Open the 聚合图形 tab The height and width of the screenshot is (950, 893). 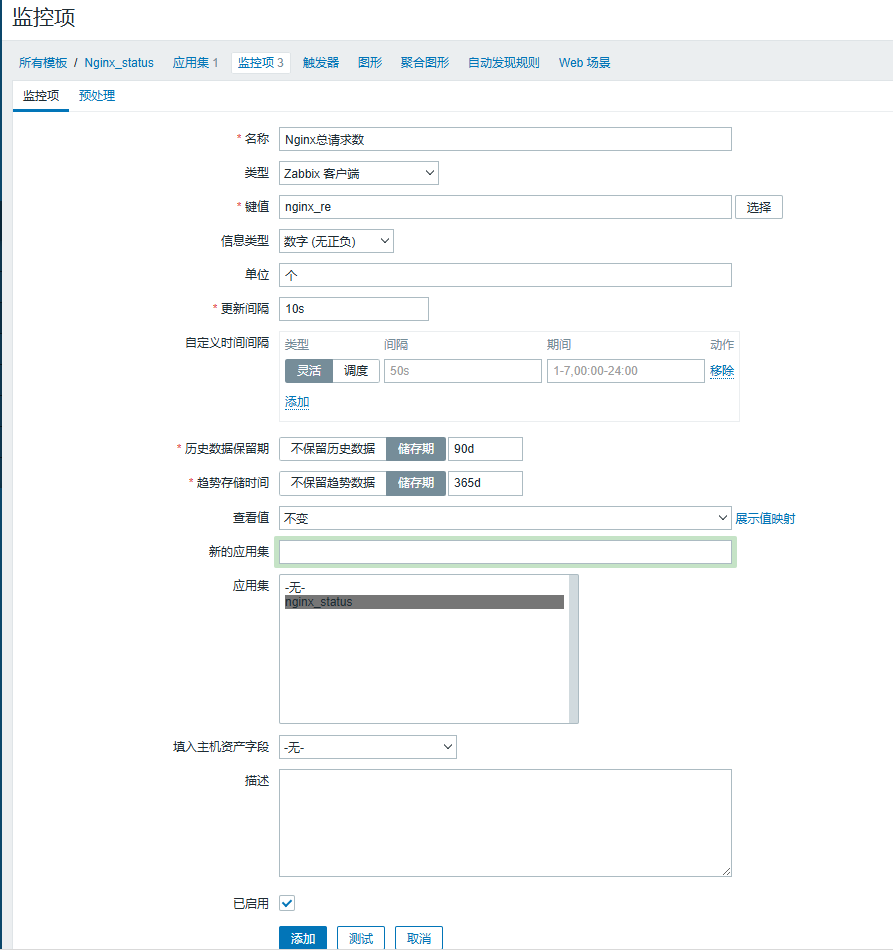click(425, 62)
